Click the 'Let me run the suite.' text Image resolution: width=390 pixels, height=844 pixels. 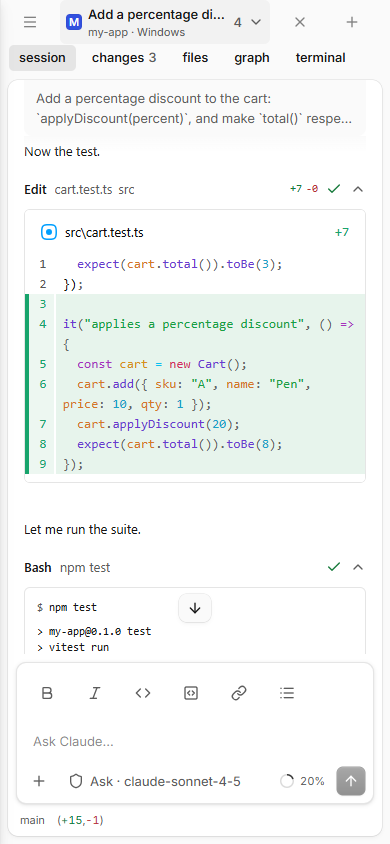pos(82,530)
